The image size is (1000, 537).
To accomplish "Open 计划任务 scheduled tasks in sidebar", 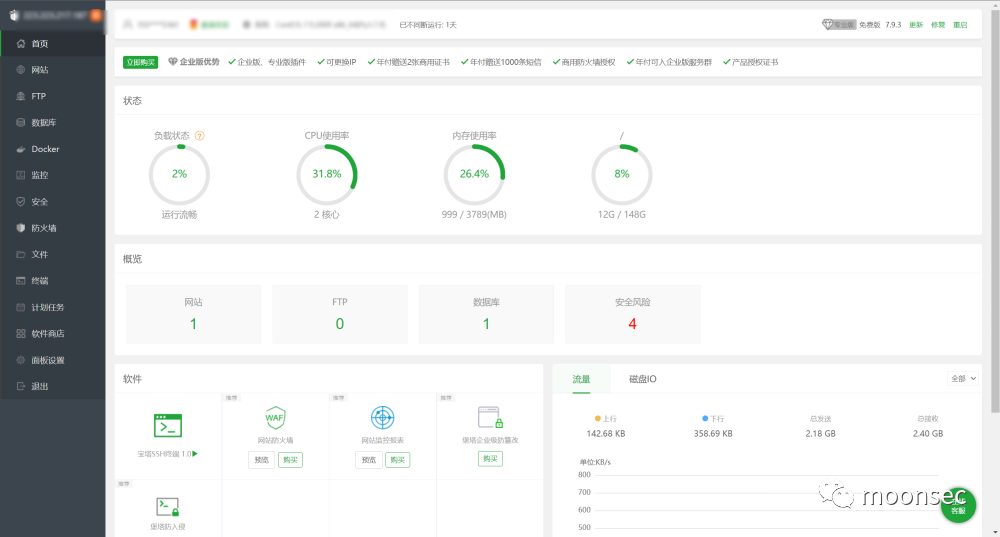I will tap(52, 307).
